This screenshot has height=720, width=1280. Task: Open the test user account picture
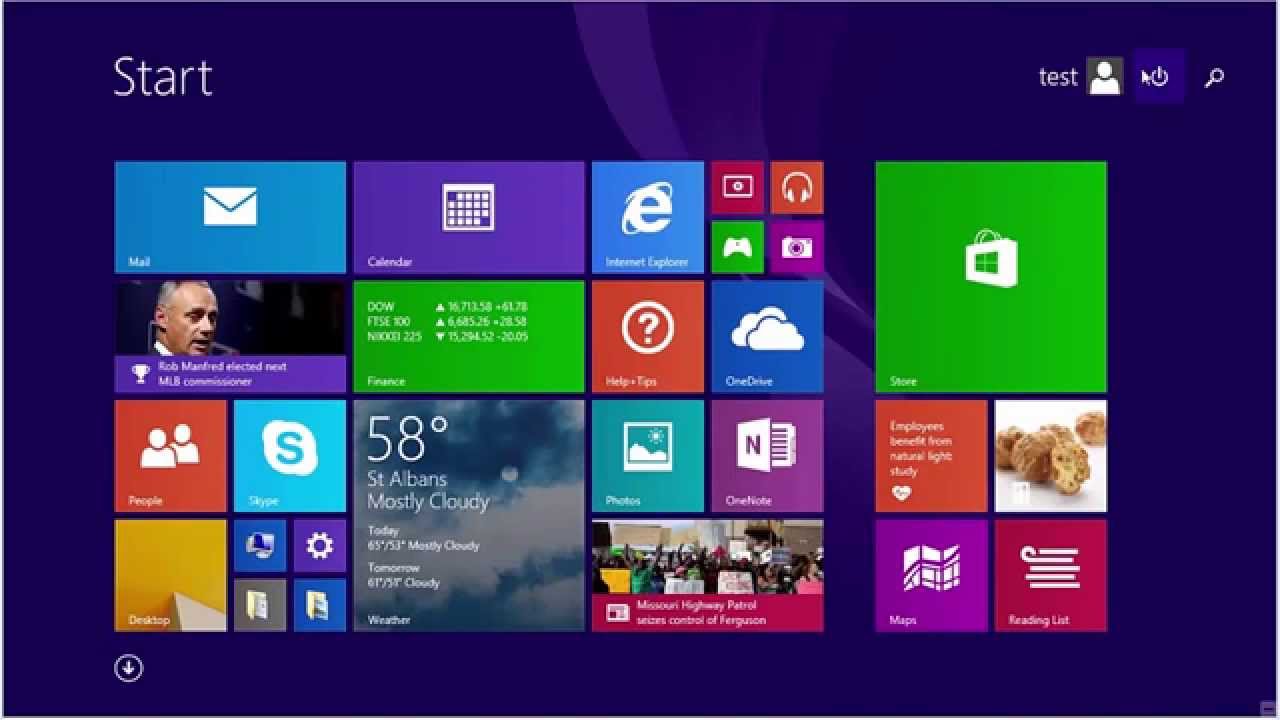tap(1104, 76)
